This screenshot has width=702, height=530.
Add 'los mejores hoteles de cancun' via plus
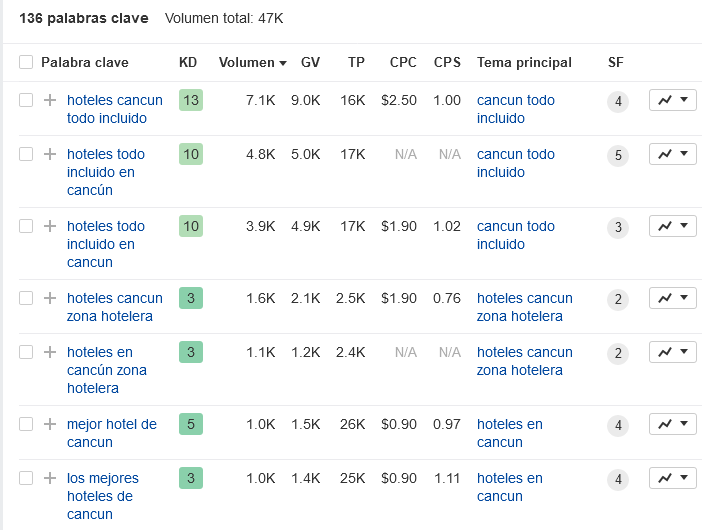(x=50, y=478)
